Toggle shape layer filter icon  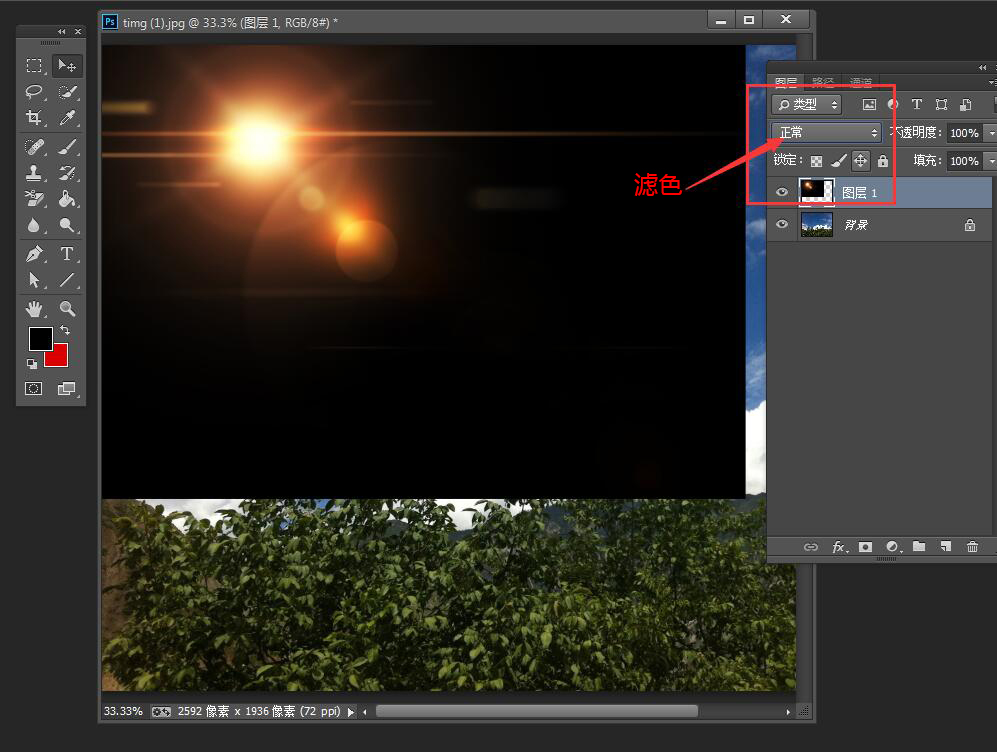click(941, 104)
